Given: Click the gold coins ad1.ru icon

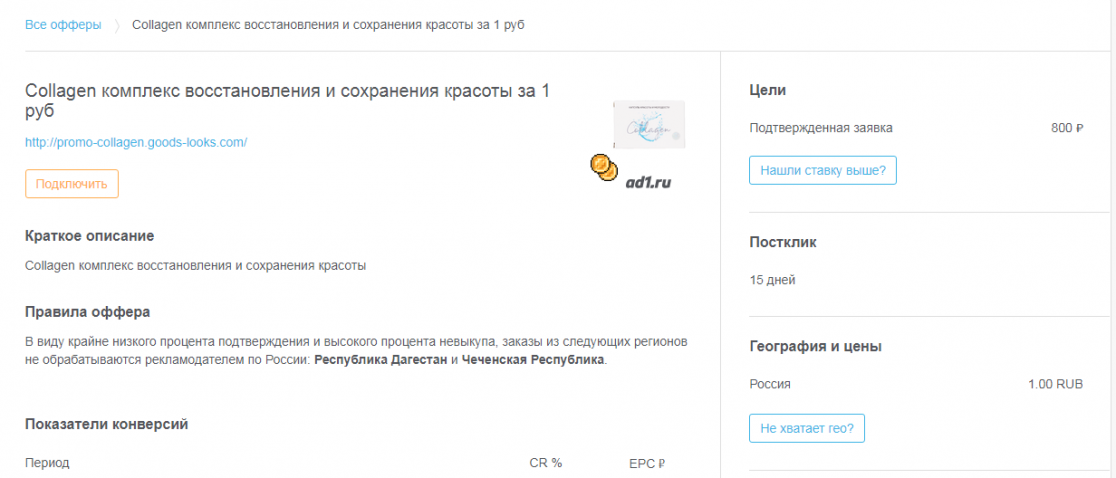Looking at the screenshot, I should pyautogui.click(x=603, y=168).
